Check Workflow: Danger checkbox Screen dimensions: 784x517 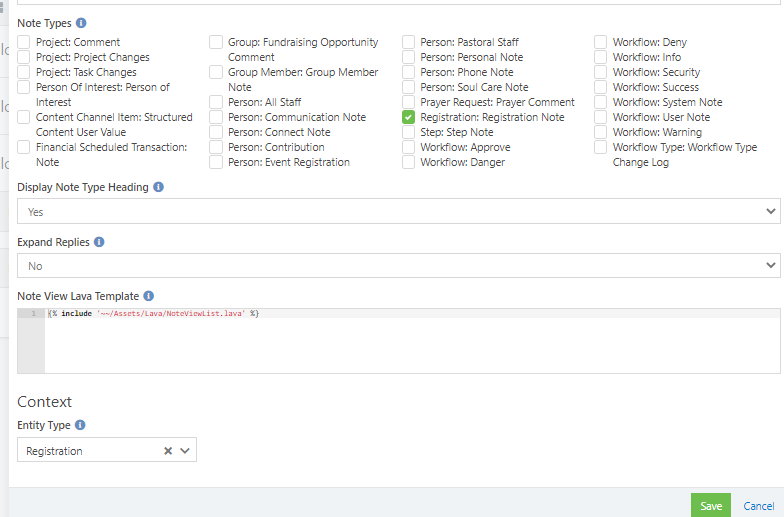pyautogui.click(x=408, y=162)
